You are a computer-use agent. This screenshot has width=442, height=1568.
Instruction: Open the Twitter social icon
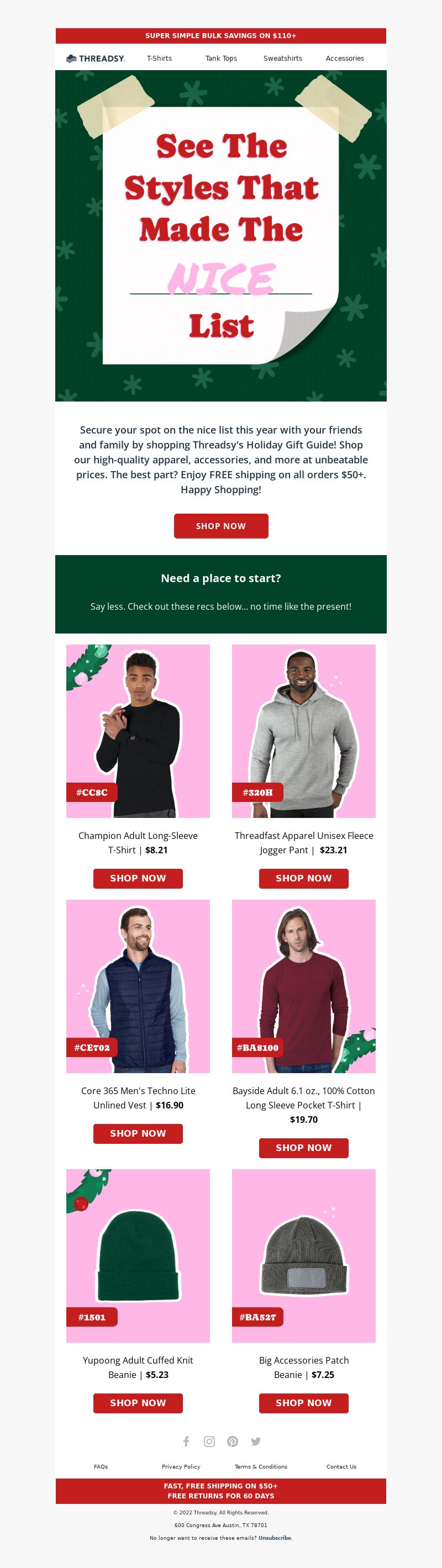256,1441
